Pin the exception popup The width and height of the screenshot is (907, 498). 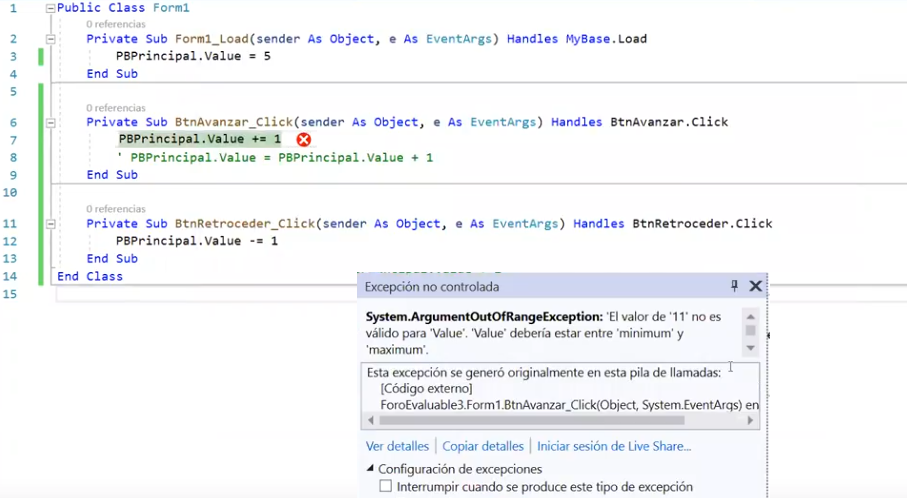[x=734, y=286]
